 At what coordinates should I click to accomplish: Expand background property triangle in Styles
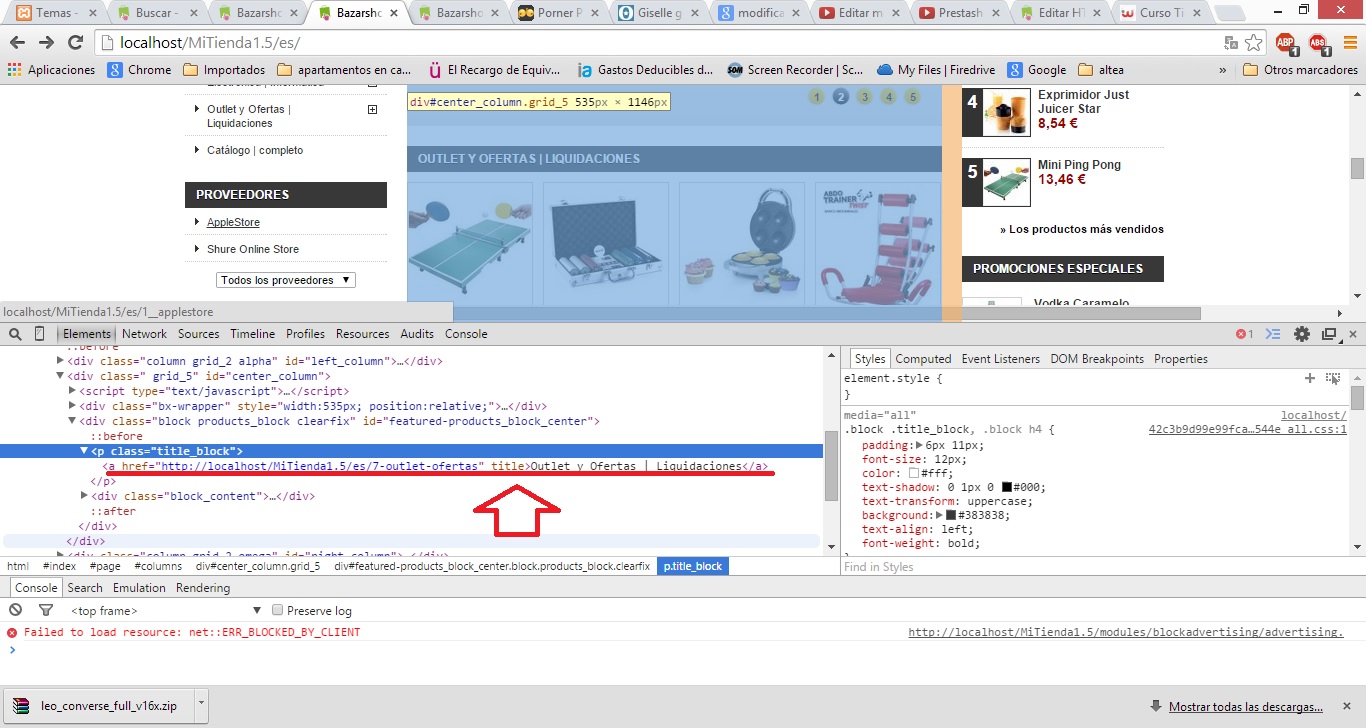click(x=939, y=515)
